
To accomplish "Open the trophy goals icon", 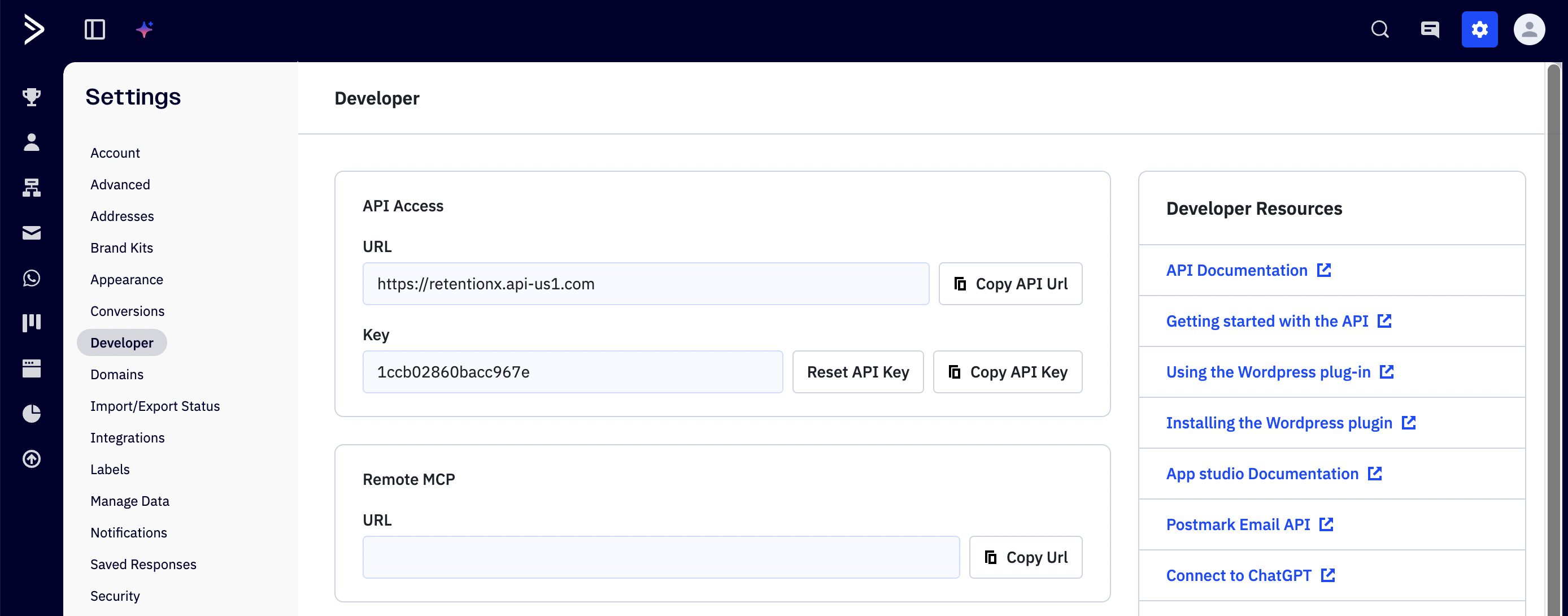I will coord(31,98).
